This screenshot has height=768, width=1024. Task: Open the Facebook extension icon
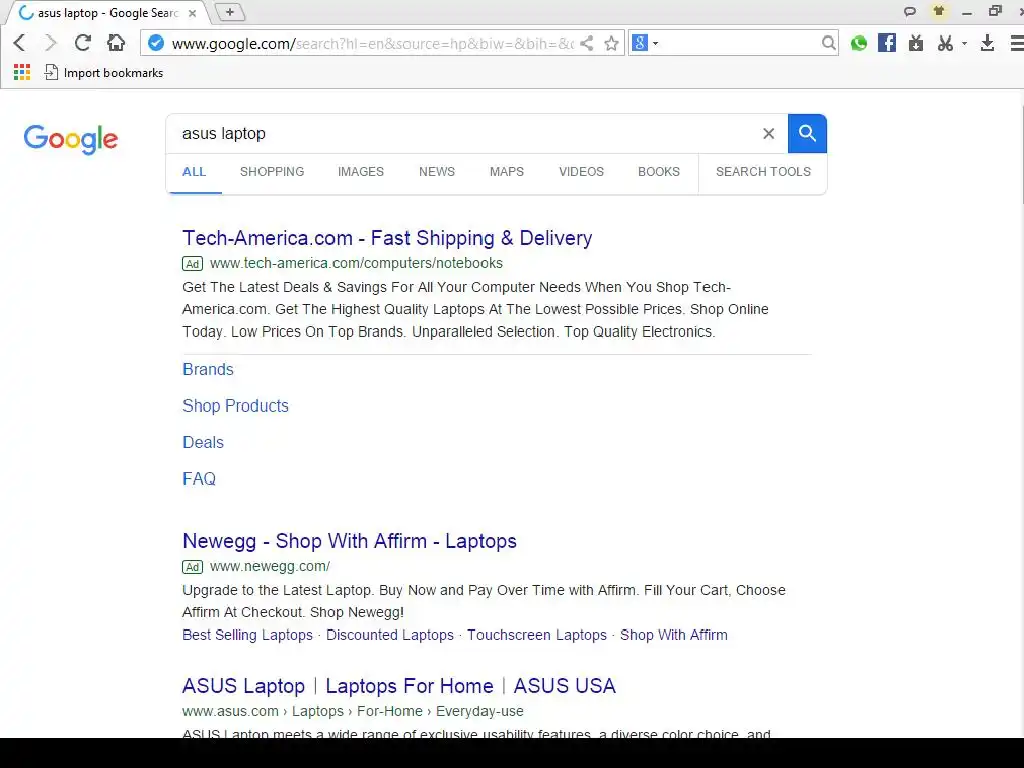[x=887, y=43]
